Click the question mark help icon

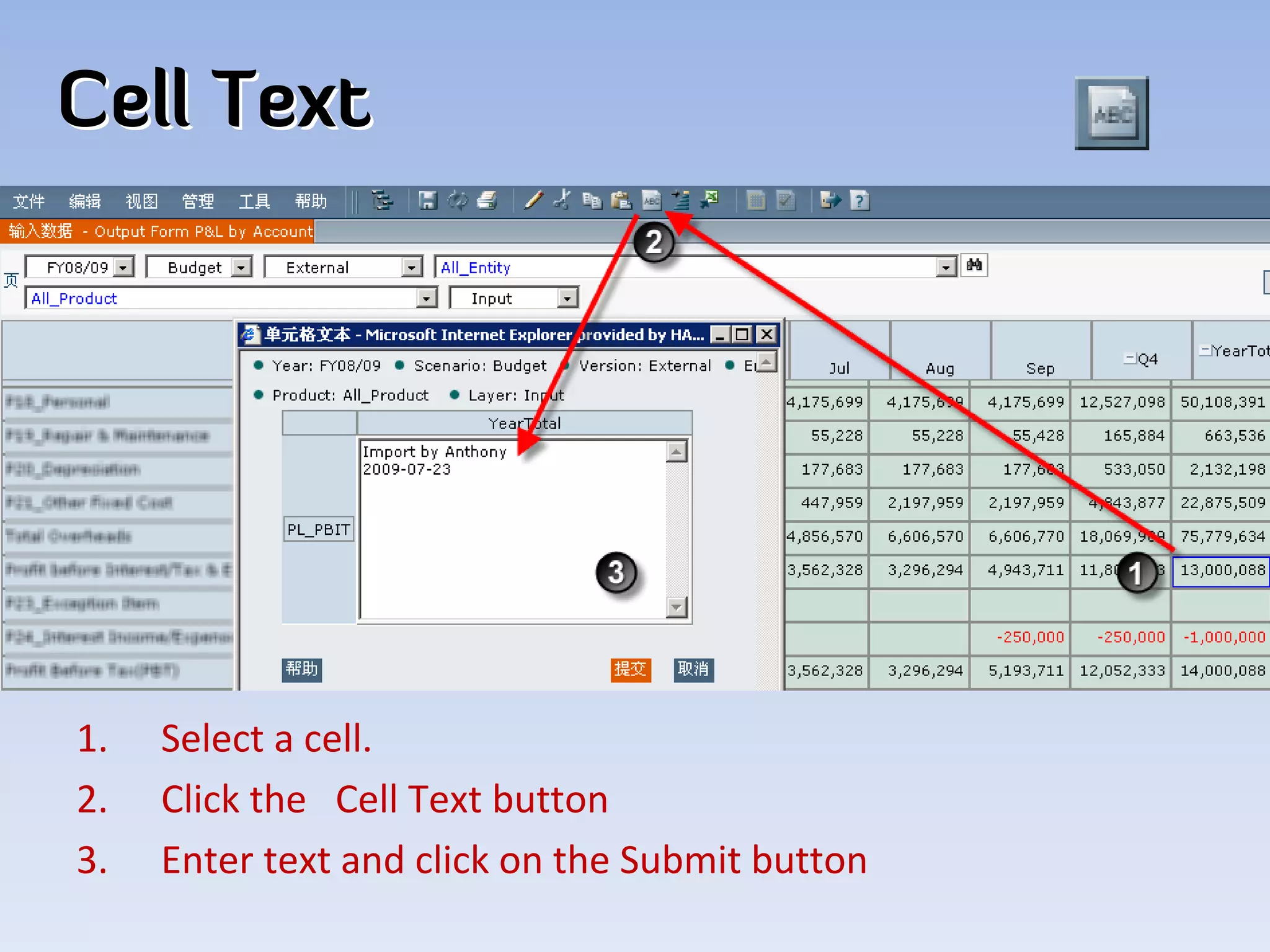(860, 201)
